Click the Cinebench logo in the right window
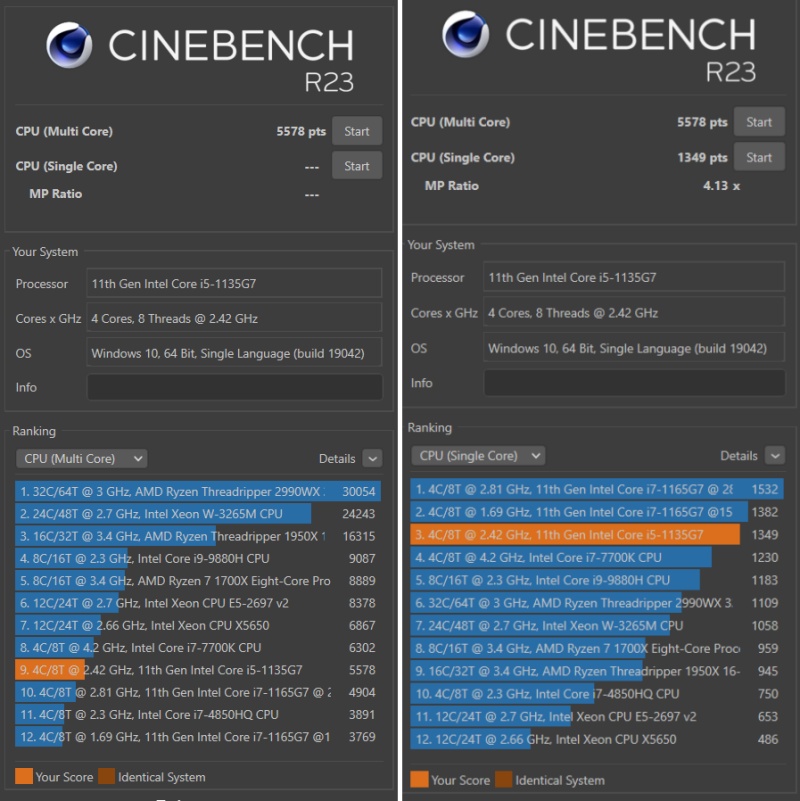 click(465, 34)
